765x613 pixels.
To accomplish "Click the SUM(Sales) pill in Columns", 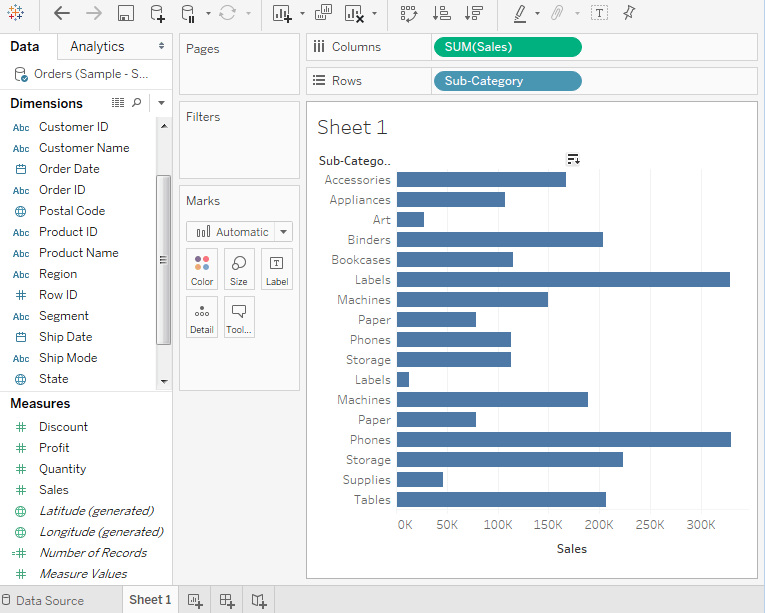I will 507,47.
